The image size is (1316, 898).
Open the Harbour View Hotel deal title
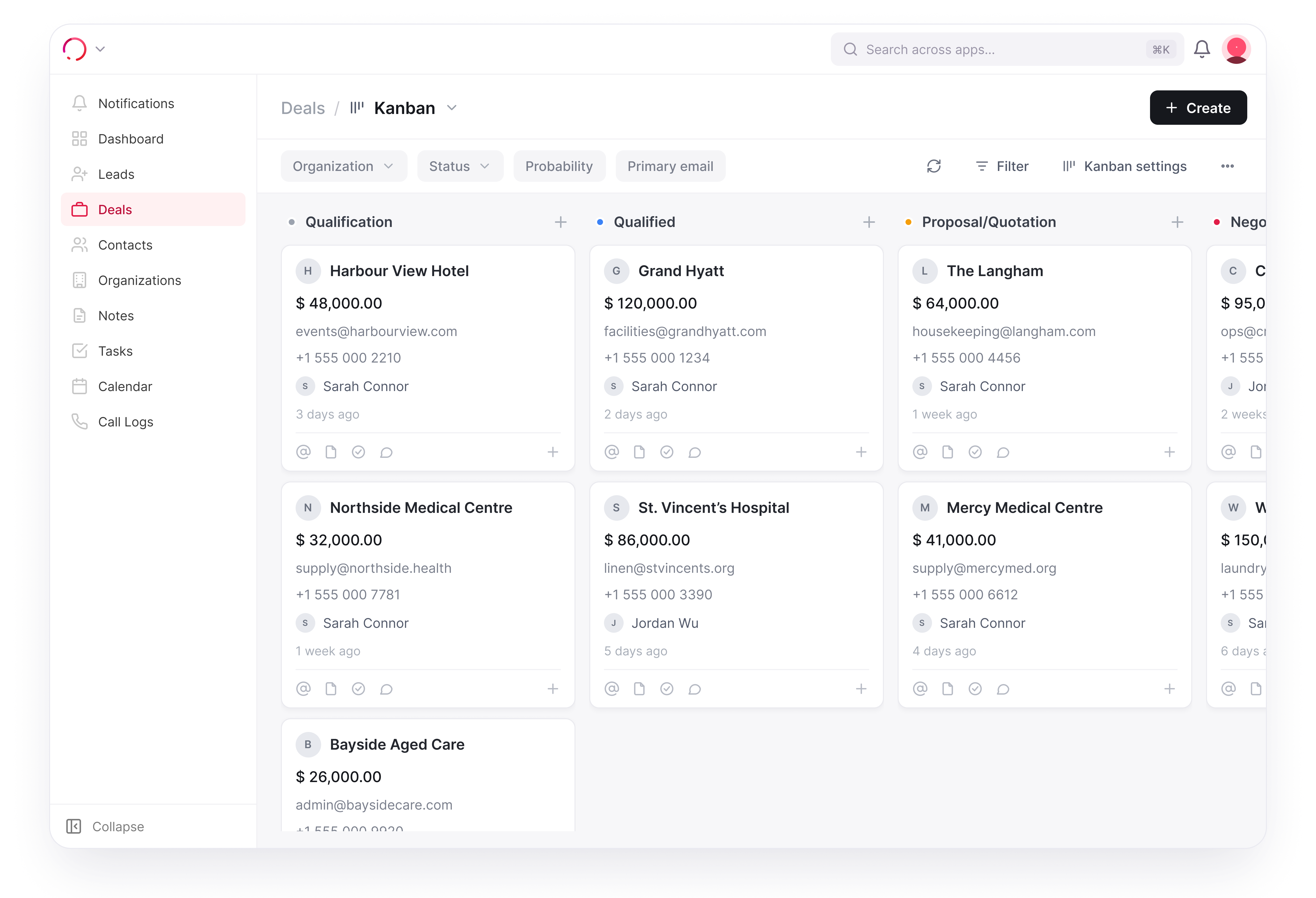(x=399, y=271)
